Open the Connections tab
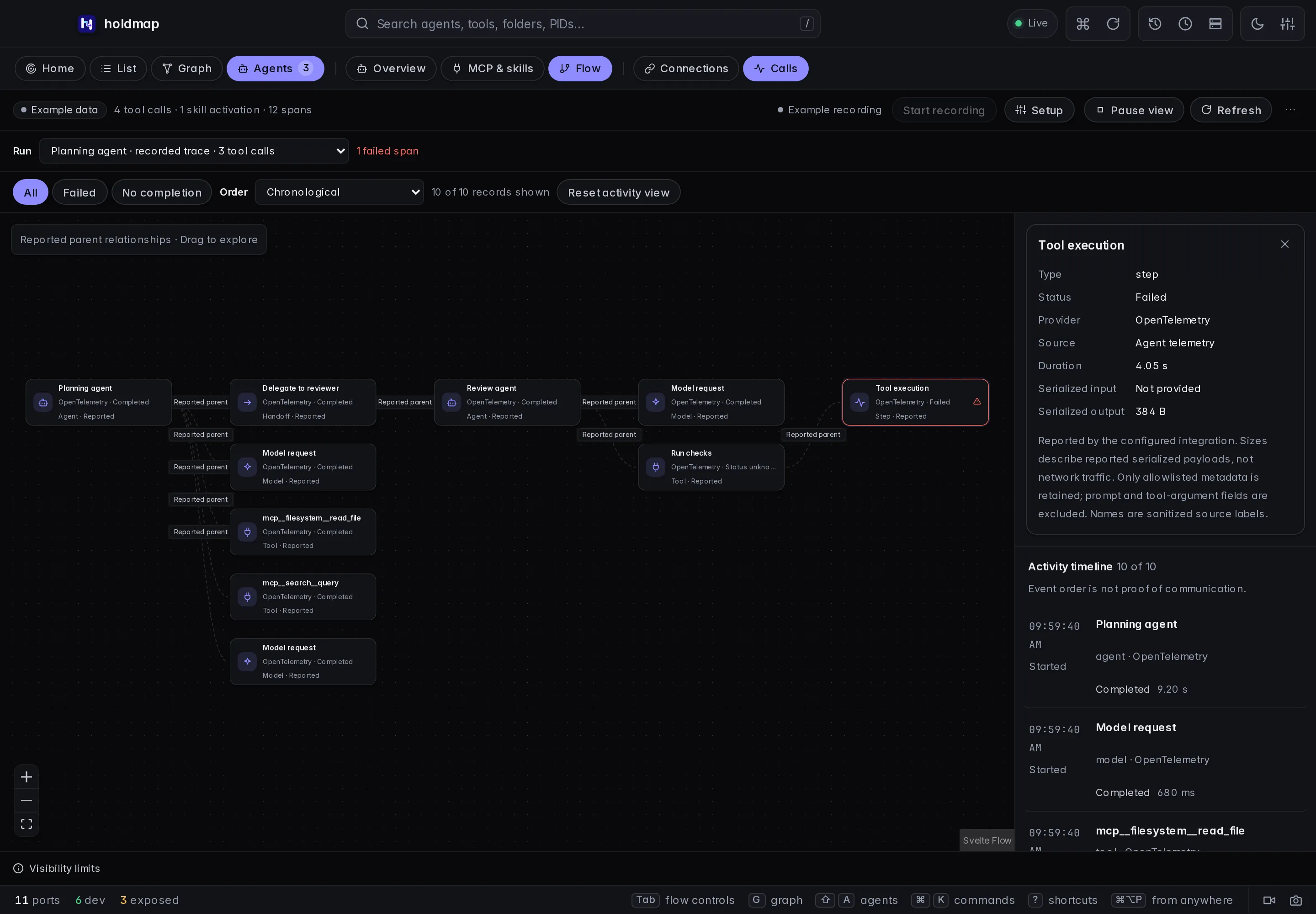The image size is (1316, 914). 685,69
